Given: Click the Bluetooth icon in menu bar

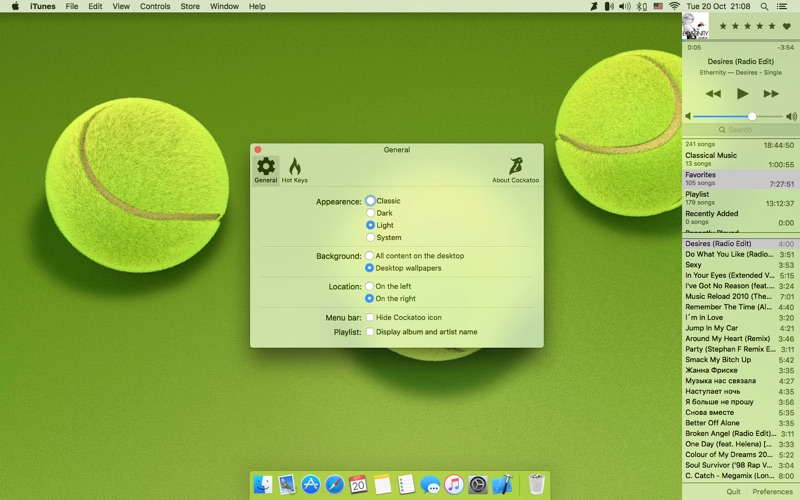Looking at the screenshot, I should click(x=641, y=6).
